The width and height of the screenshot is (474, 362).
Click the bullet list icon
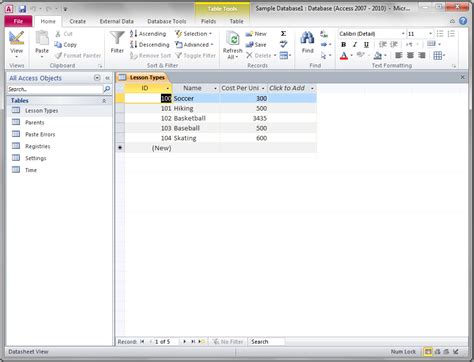tap(440, 34)
